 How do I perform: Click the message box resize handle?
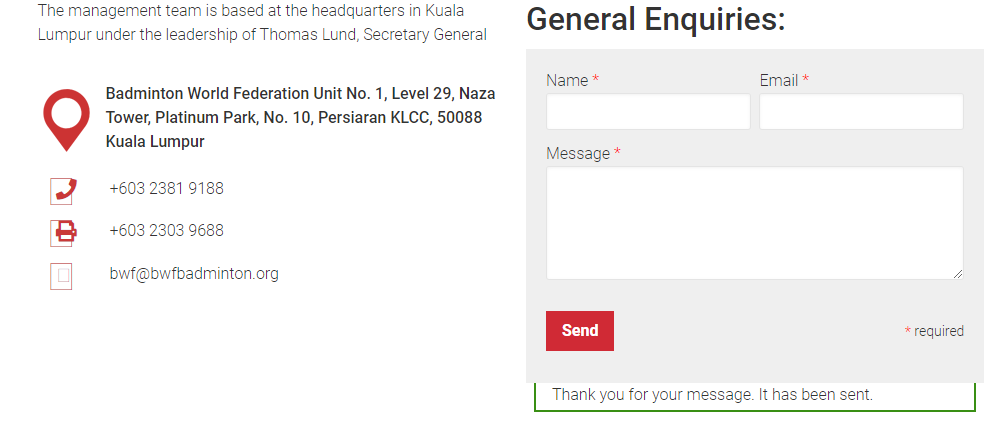click(957, 273)
